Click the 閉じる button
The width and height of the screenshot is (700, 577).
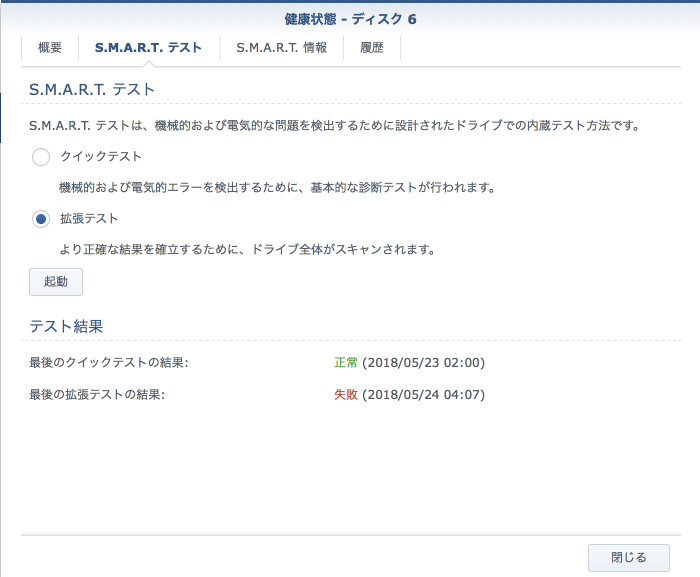pos(629,558)
